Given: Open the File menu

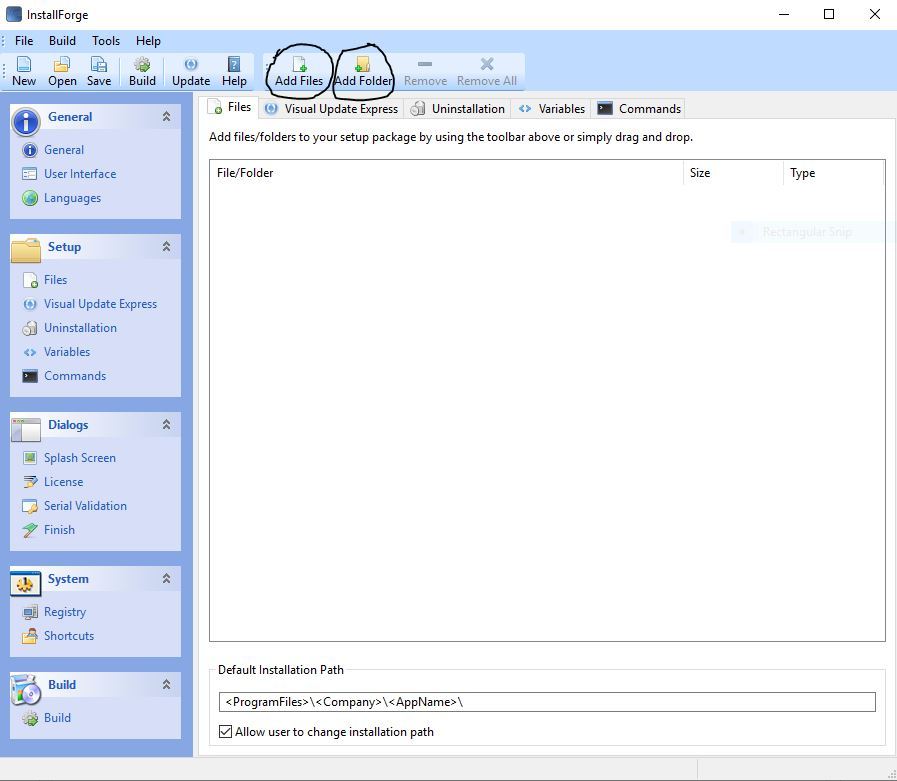Looking at the screenshot, I should [x=24, y=41].
